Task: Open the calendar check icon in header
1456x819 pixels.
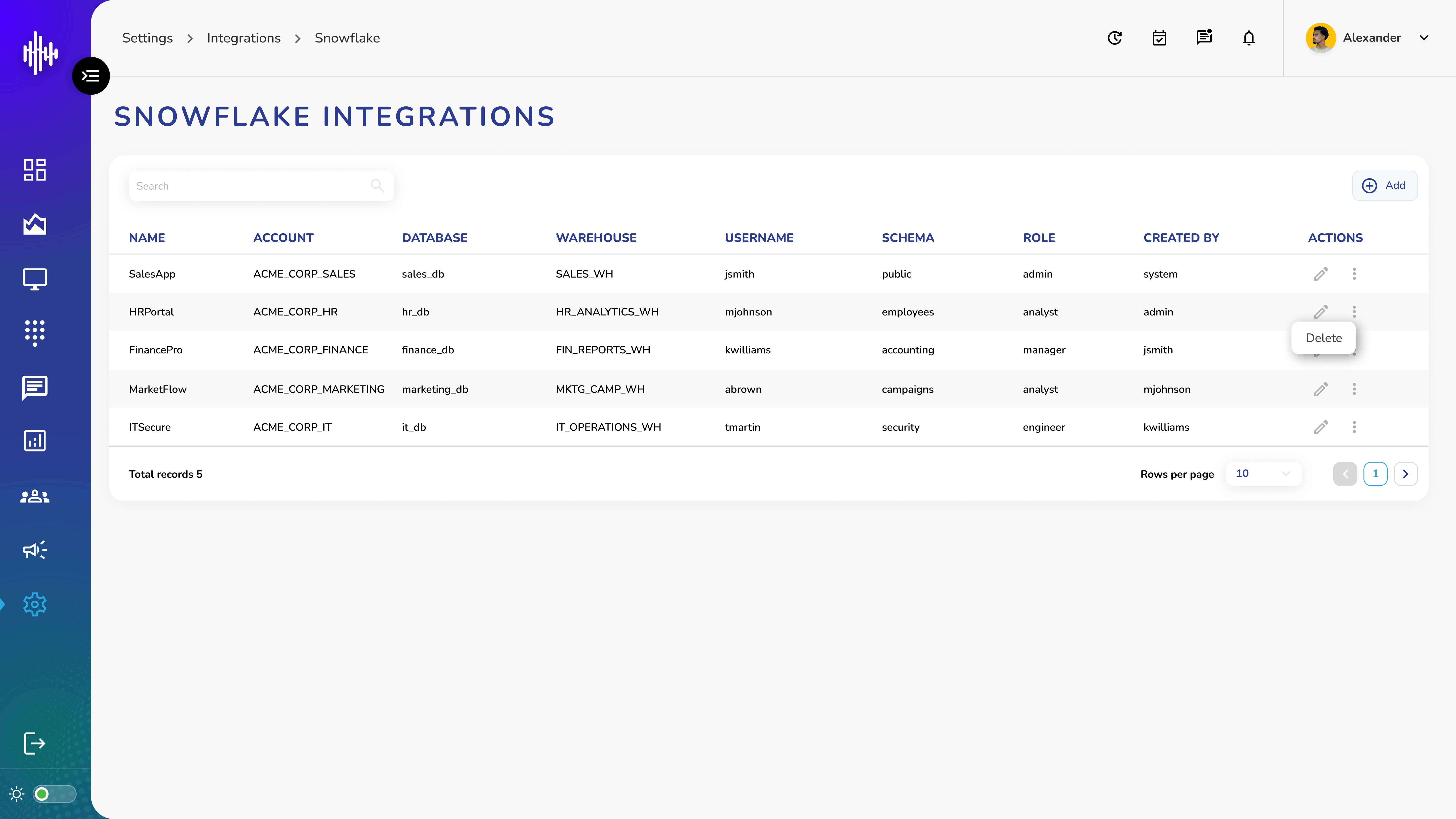Action: (1159, 38)
